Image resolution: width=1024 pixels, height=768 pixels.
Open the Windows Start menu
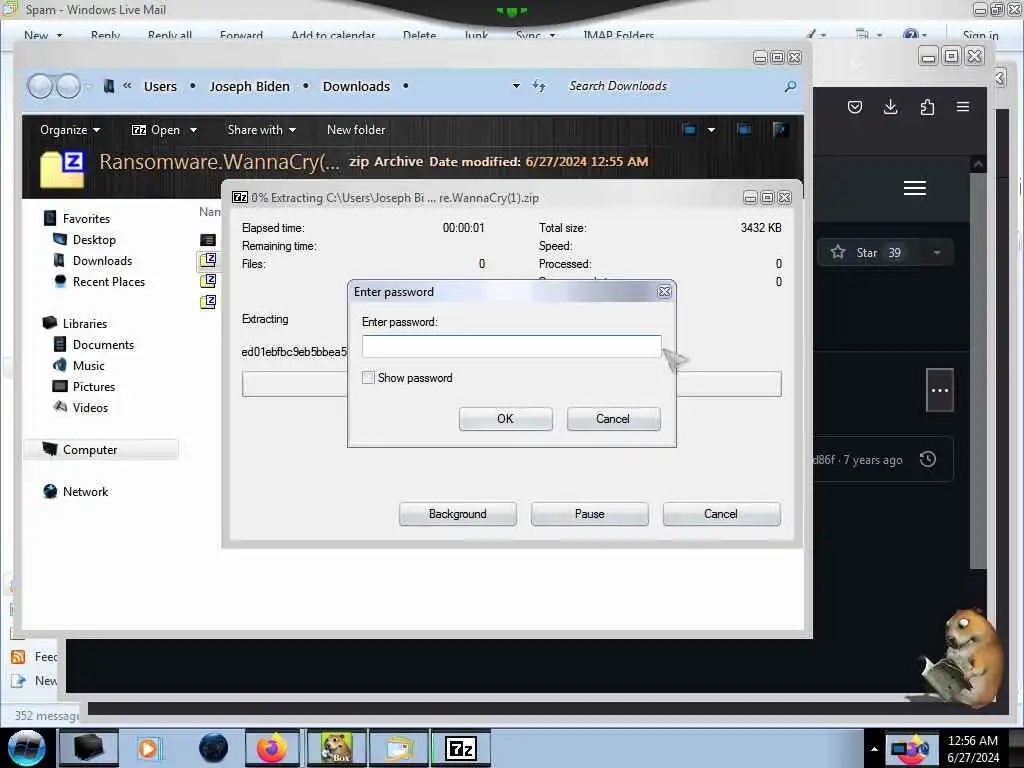[x=26, y=748]
